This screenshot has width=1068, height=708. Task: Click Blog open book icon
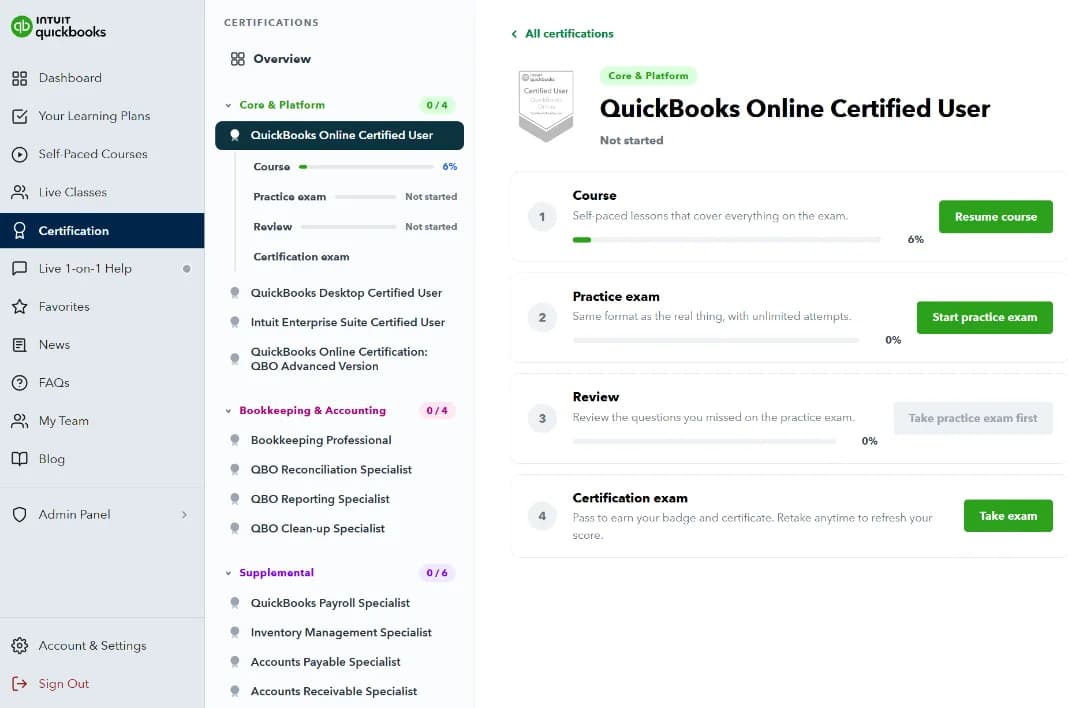click(20, 459)
